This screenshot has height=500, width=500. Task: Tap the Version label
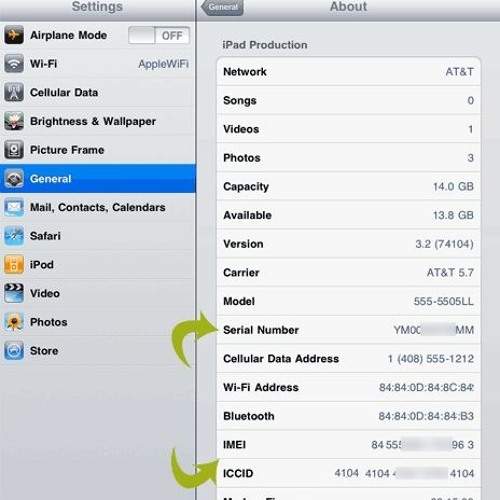(x=243, y=244)
